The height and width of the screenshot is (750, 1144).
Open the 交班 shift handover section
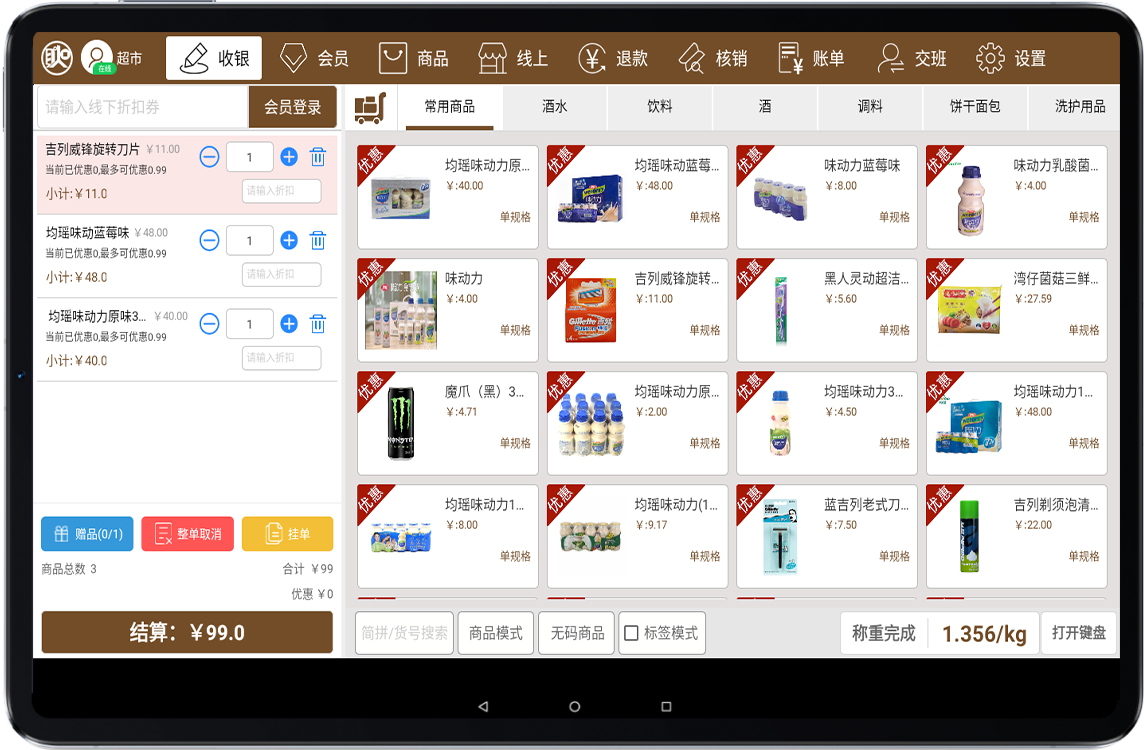[912, 58]
